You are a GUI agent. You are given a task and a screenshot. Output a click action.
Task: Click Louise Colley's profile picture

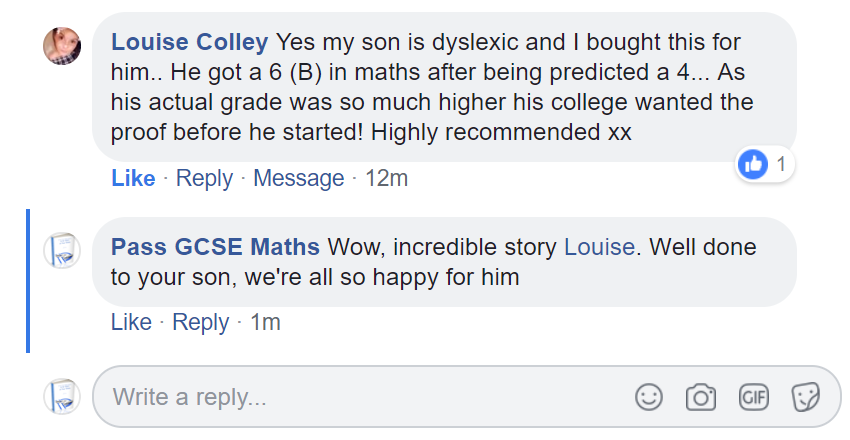[x=62, y=45]
